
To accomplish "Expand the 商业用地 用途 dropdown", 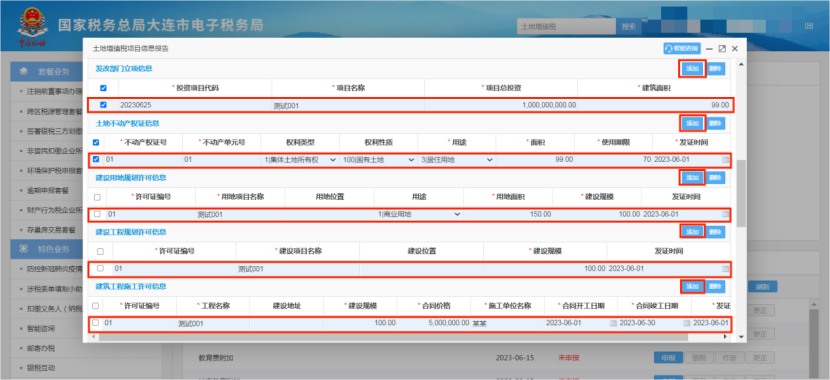I will 419,214.
